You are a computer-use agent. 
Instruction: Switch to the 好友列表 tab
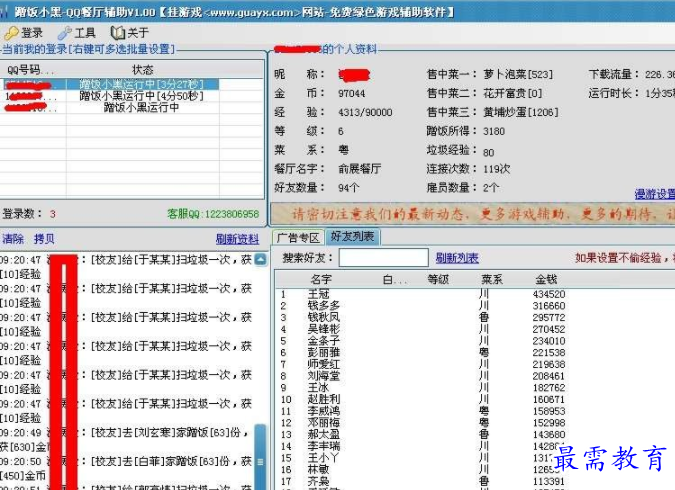(352, 236)
